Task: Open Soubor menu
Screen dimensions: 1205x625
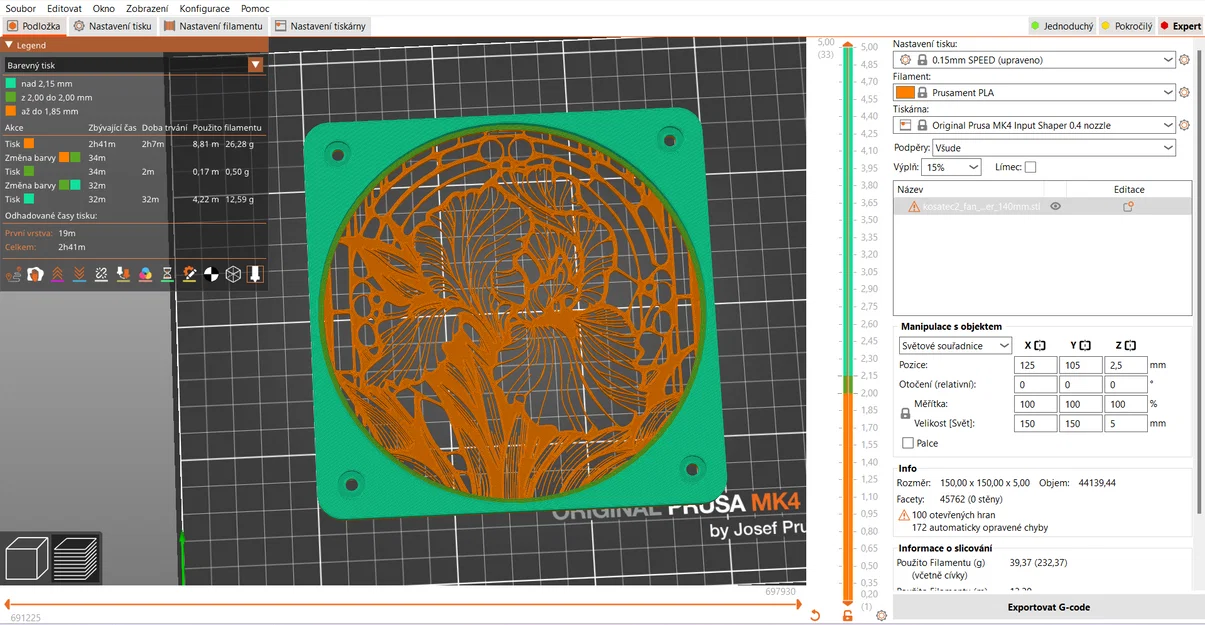Action: coord(20,8)
